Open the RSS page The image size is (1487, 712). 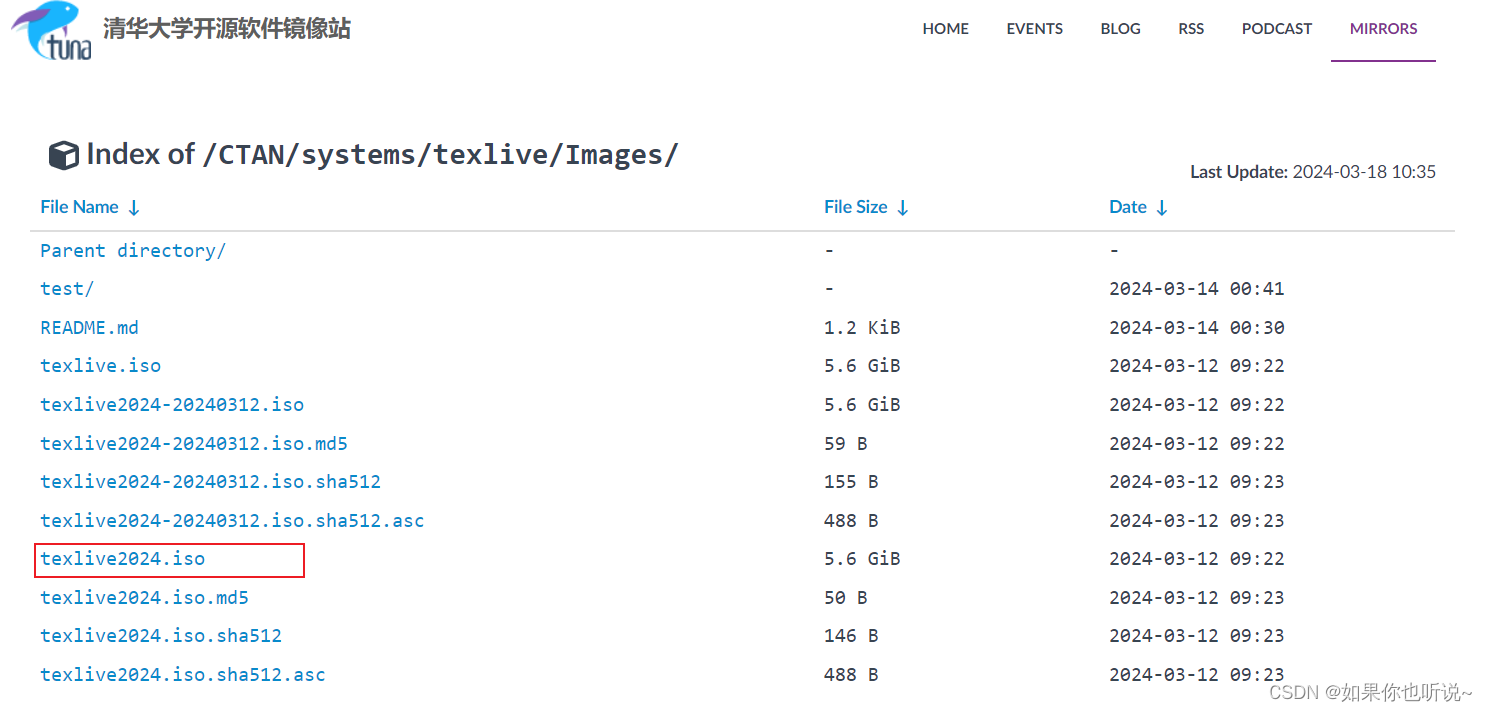(x=1190, y=29)
